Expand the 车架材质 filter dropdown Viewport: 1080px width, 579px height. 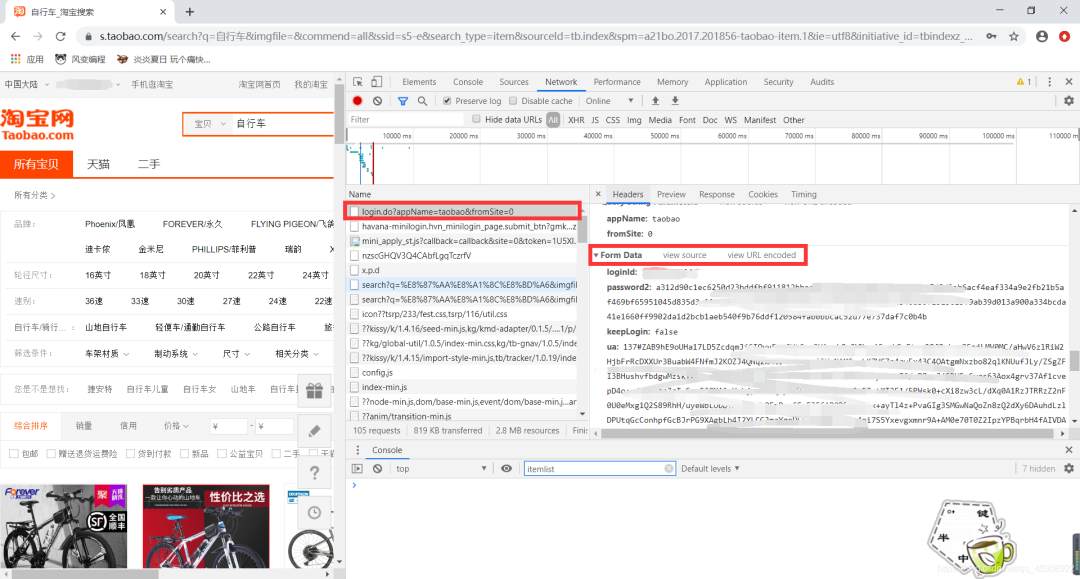coord(107,354)
